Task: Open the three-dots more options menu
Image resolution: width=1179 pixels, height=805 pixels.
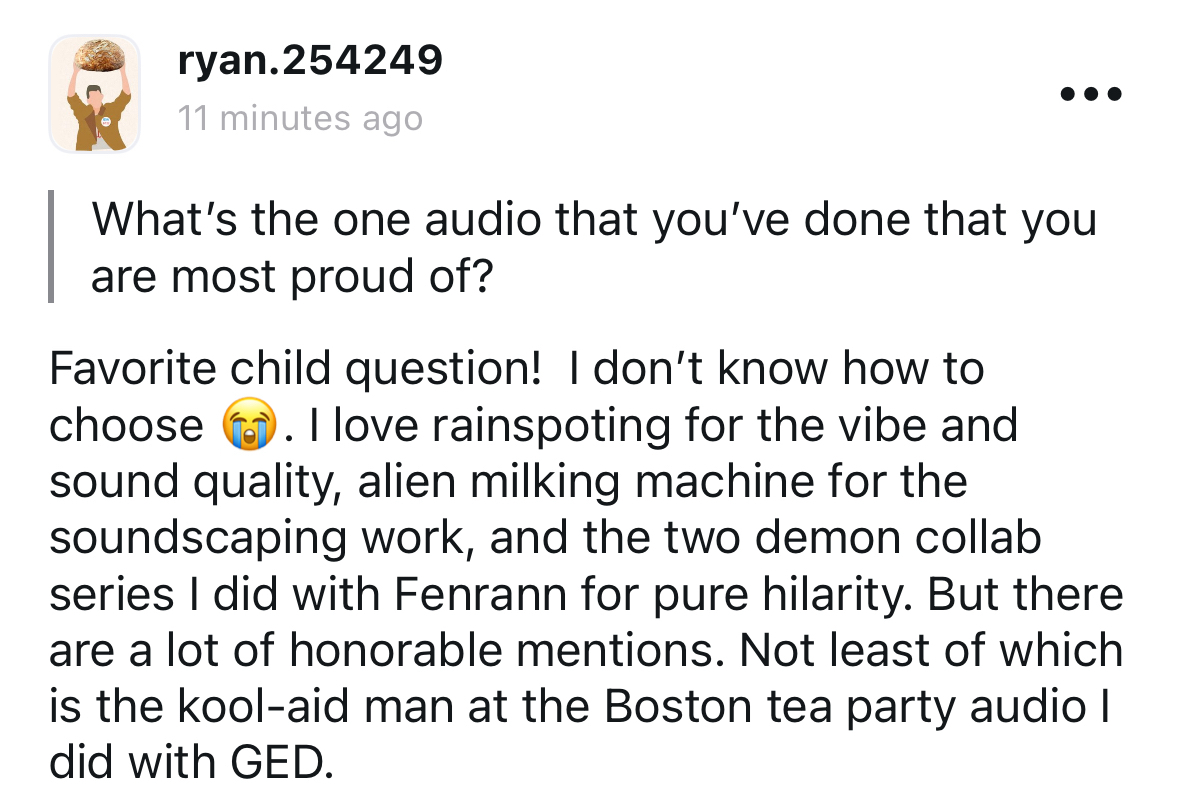Action: (x=1092, y=96)
